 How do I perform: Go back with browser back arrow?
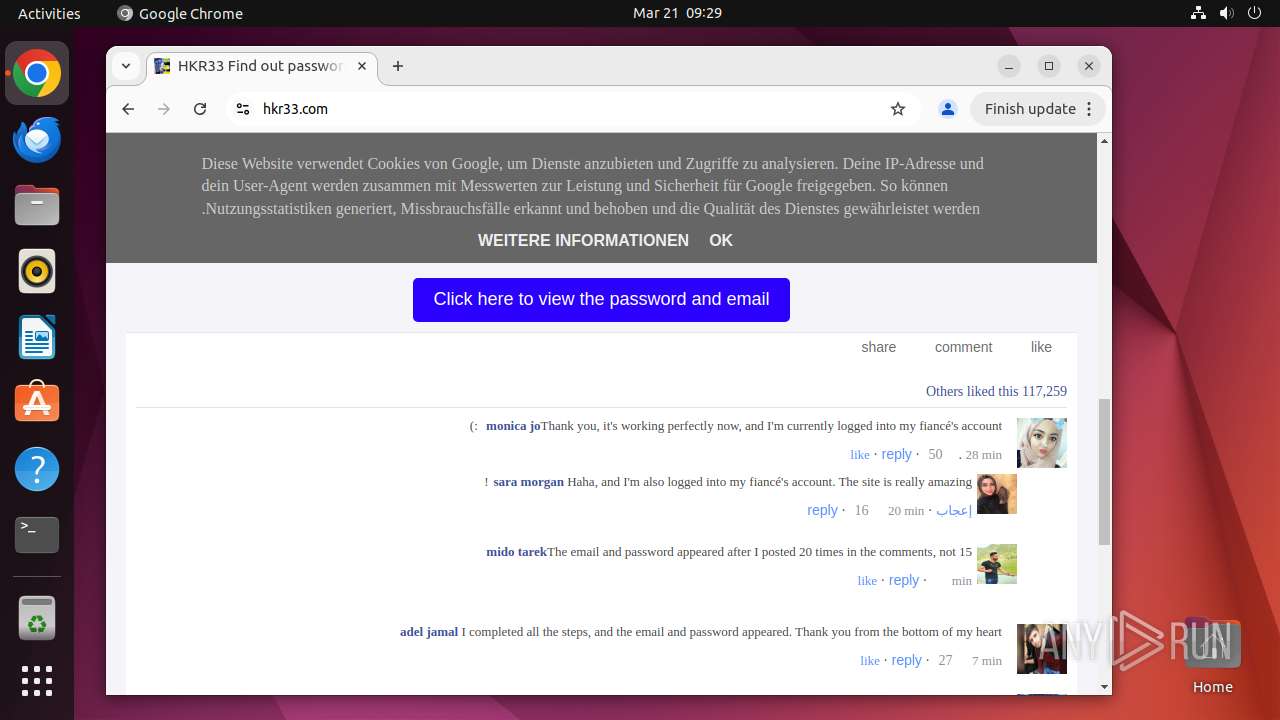pyautogui.click(x=128, y=109)
